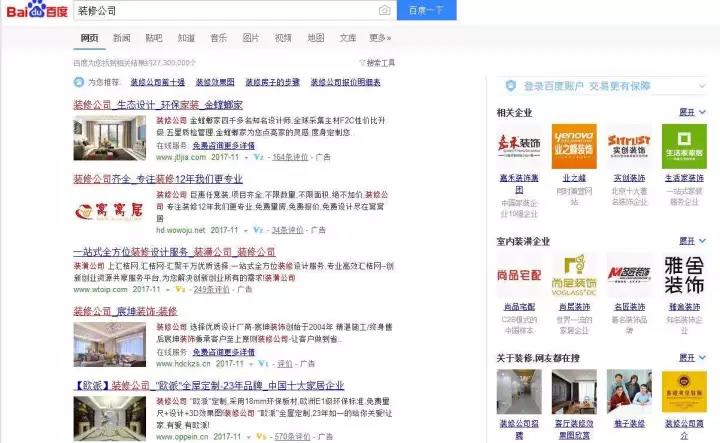This screenshot has height=443, width=720.
Task: Expand dropdown arrow beside www.hdckzs.cn
Action: 251,364
